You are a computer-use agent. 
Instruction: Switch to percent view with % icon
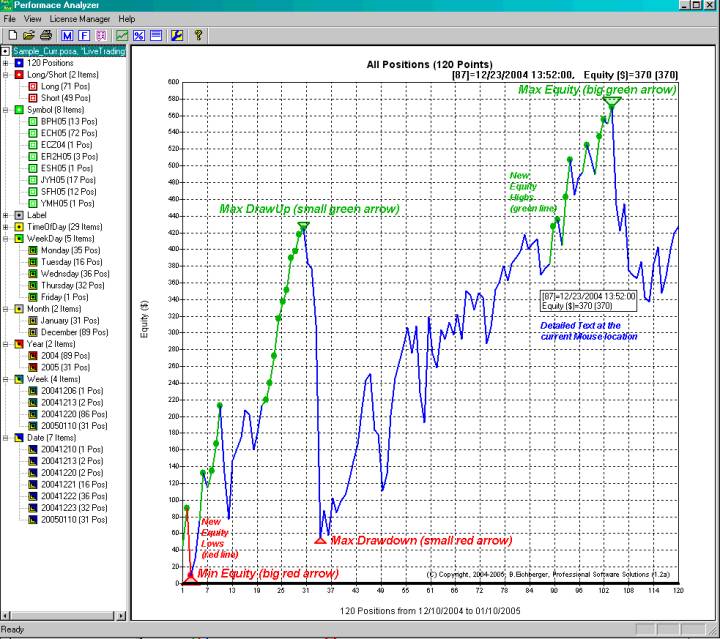pos(139,35)
